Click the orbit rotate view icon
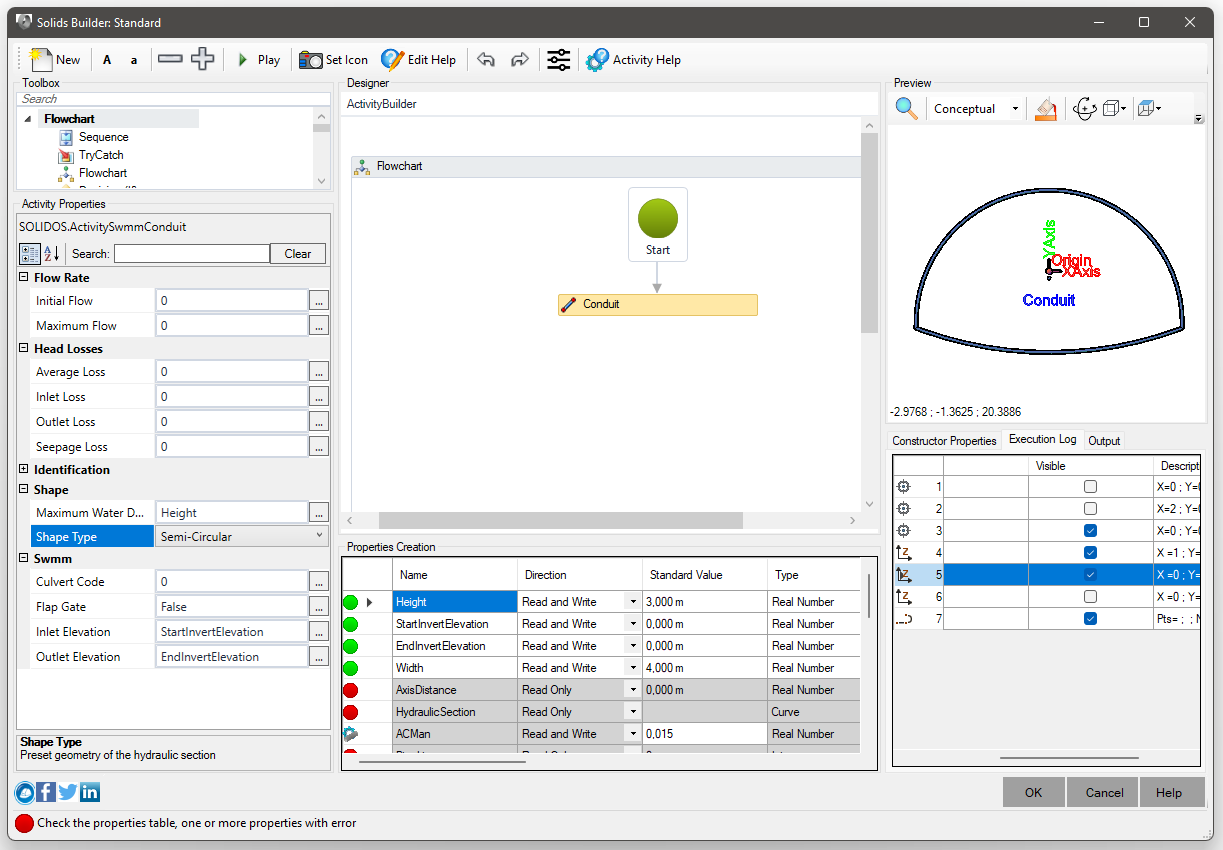 (x=1084, y=108)
